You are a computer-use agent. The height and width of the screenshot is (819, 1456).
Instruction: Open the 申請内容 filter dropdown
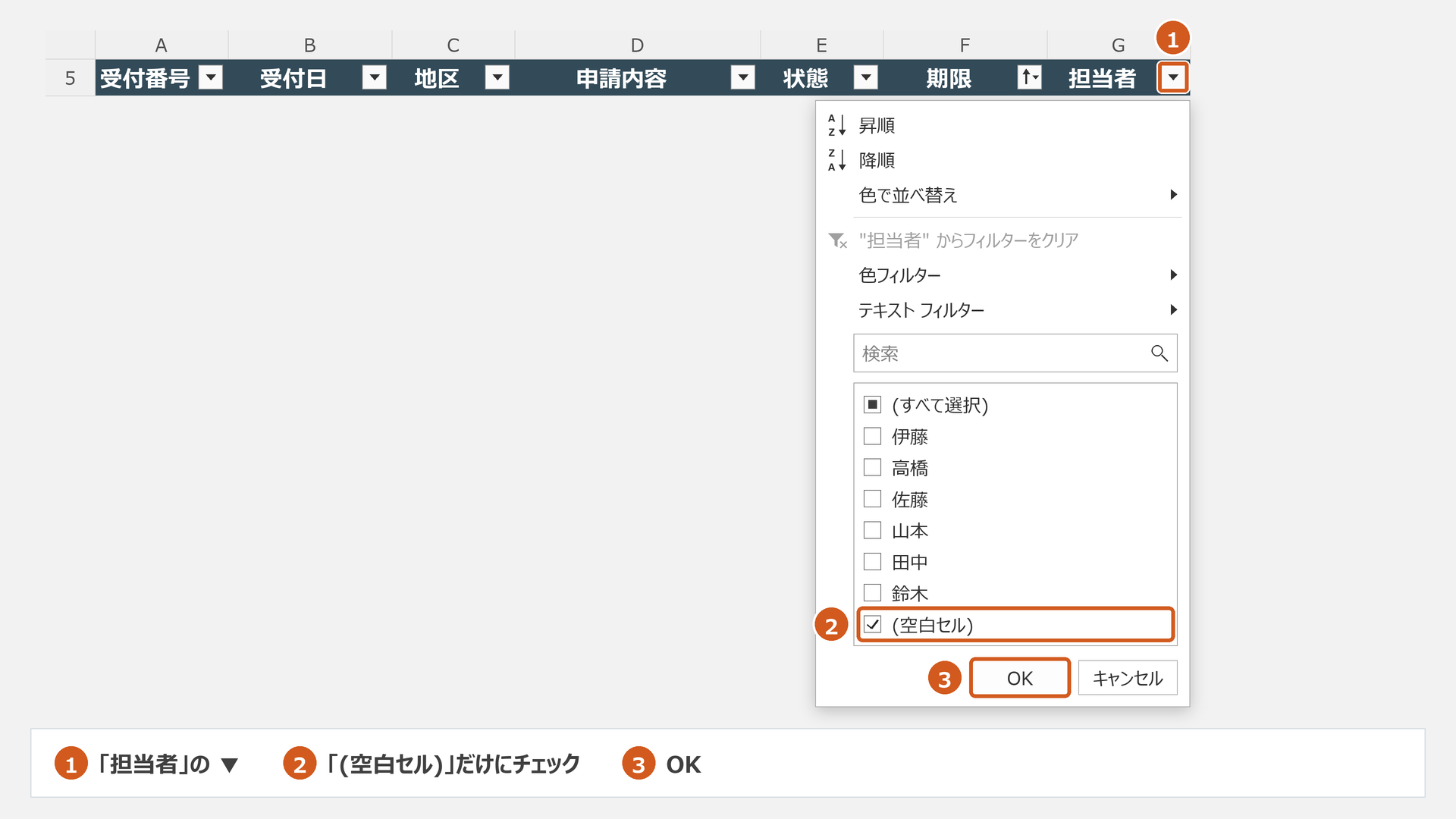pos(743,77)
